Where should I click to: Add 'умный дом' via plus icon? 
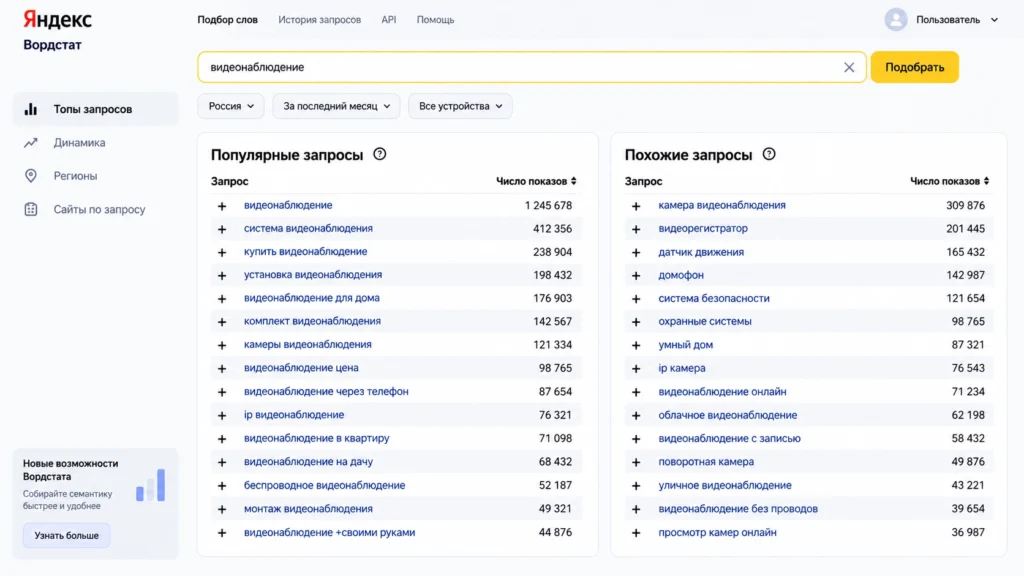tap(636, 345)
